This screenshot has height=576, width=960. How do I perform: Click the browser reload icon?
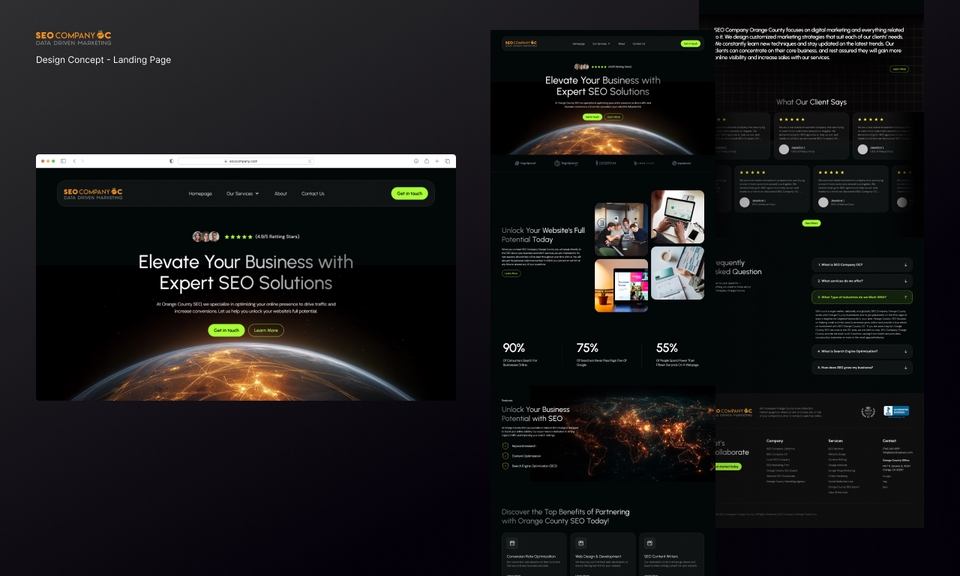point(310,161)
